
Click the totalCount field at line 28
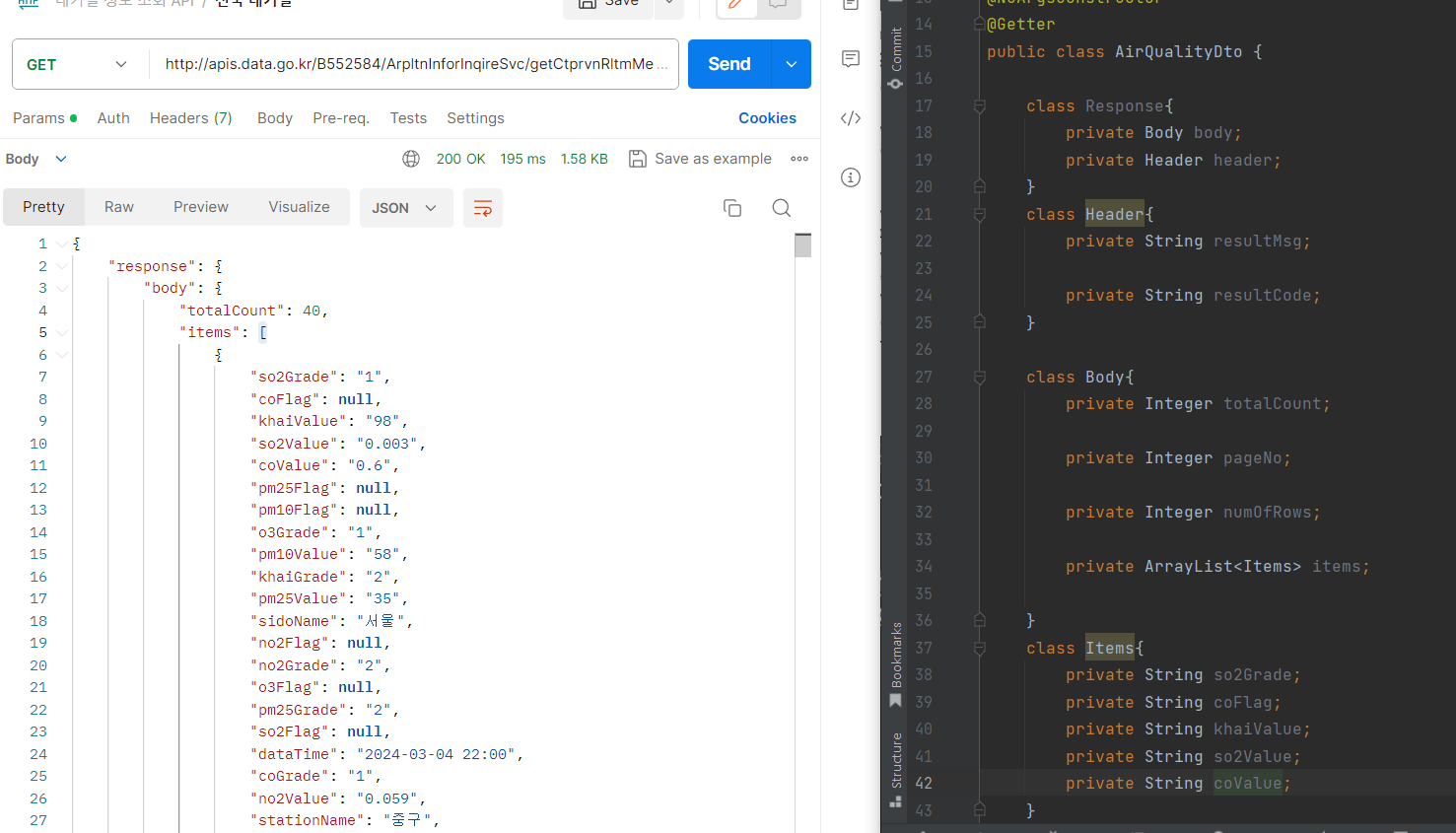click(x=1272, y=404)
